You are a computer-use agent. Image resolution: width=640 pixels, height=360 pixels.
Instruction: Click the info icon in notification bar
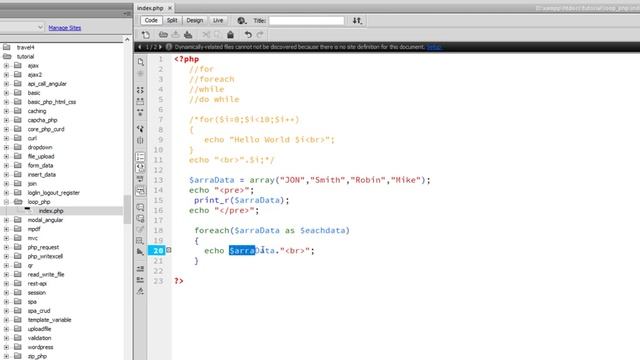coord(169,47)
